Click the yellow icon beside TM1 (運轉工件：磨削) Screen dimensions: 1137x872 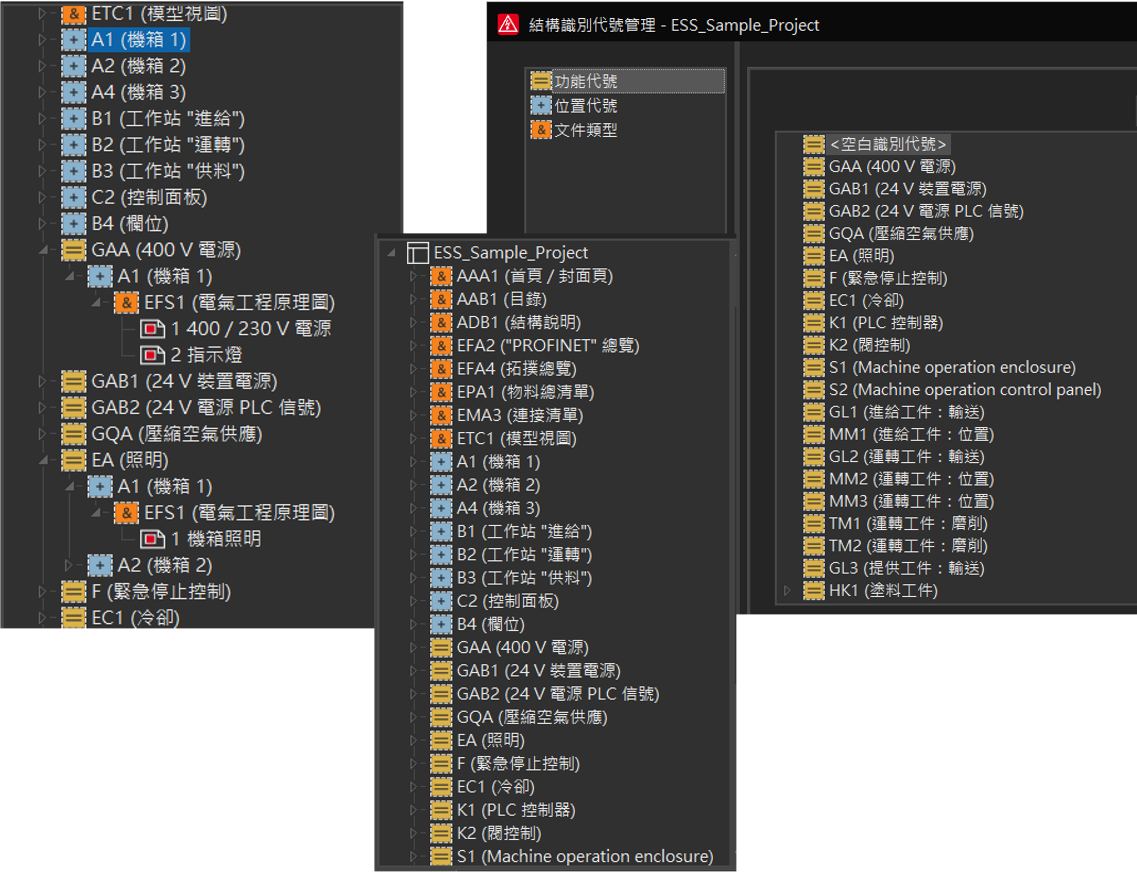[814, 523]
